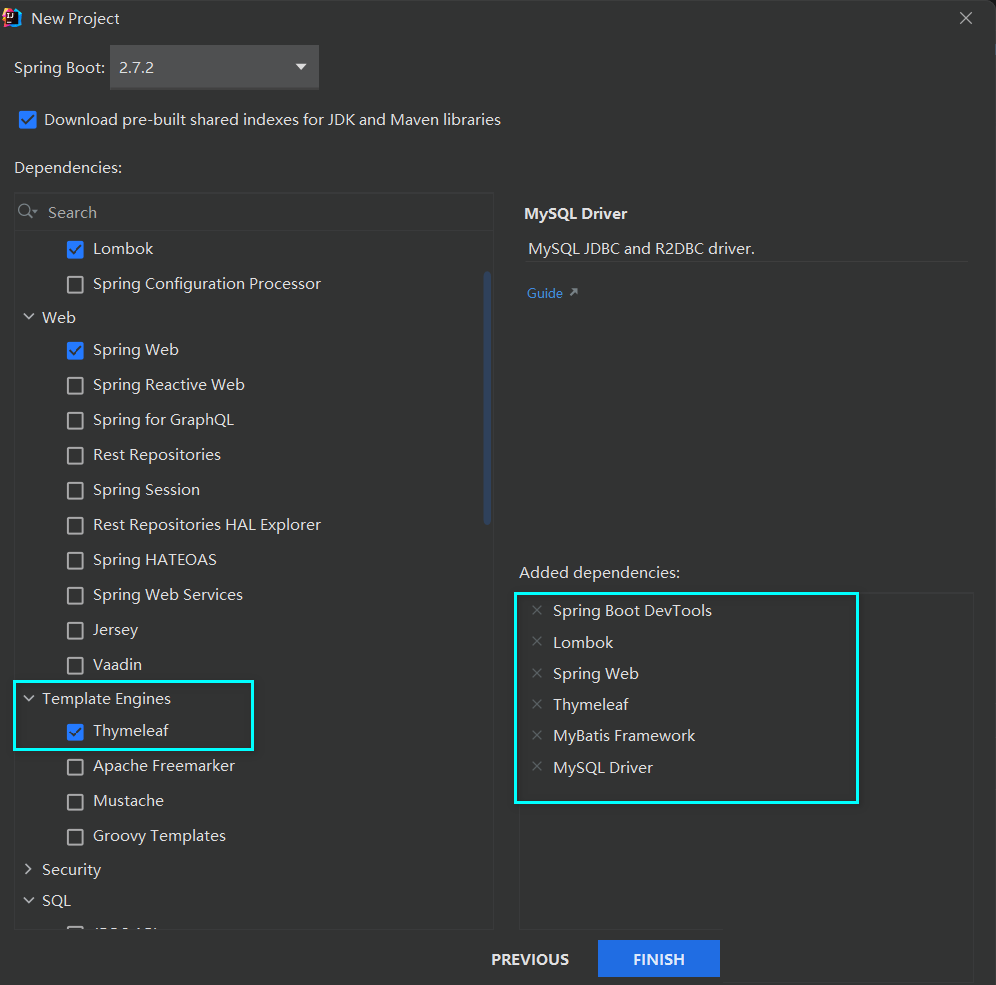Screen dimensions: 996x985
Task: Remove Spring Web from added dependencies
Action: pyautogui.click(x=537, y=673)
